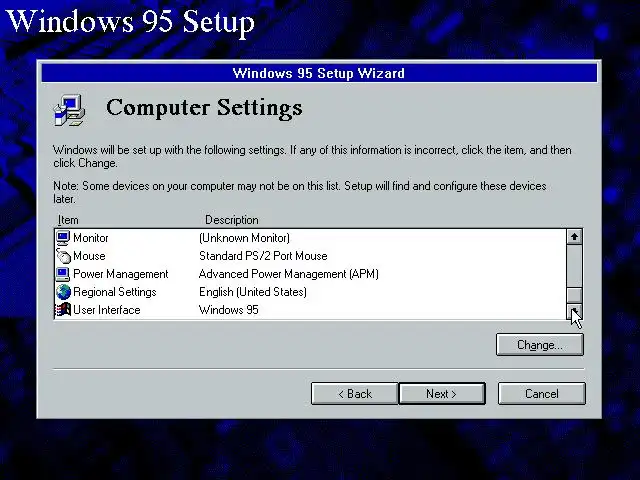
Task: Click English (United States) description
Action: (x=253, y=292)
